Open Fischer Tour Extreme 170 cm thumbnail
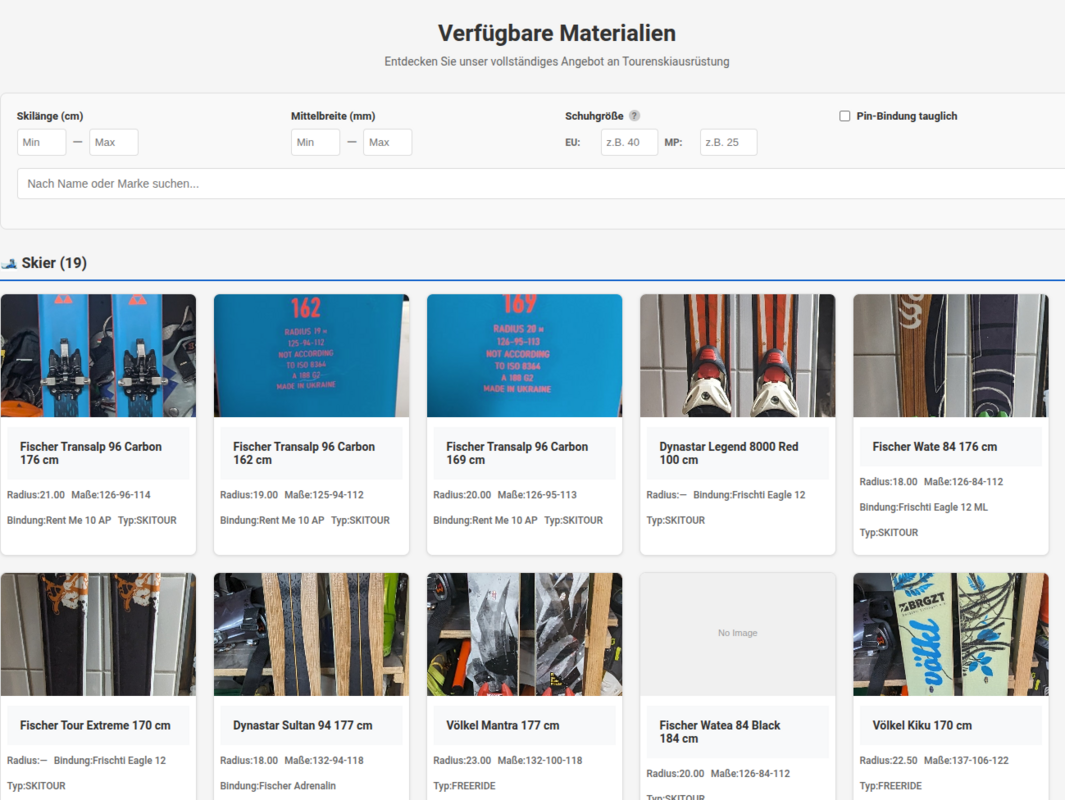 (98, 634)
